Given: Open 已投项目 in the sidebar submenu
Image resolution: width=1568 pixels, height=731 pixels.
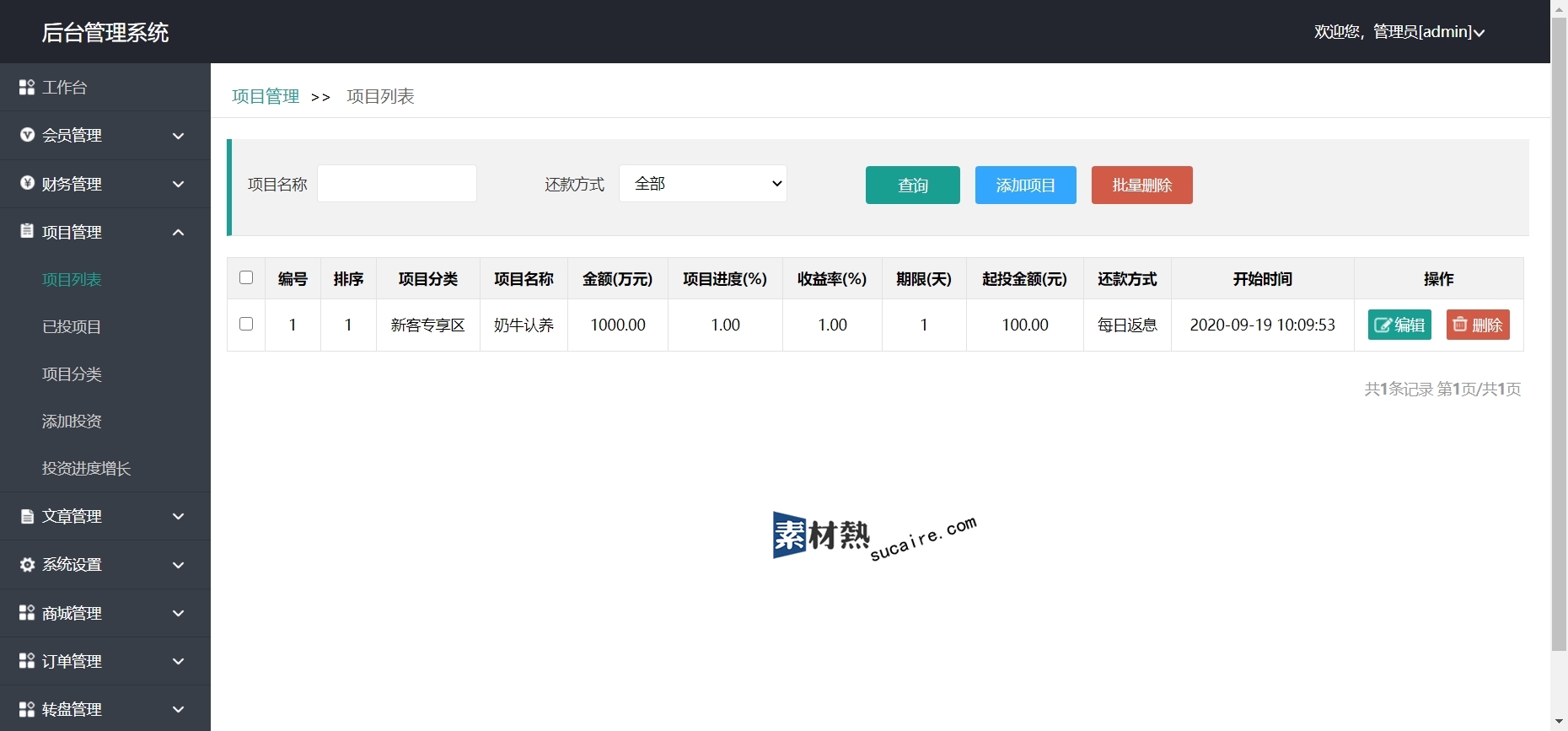Looking at the screenshot, I should pos(72,326).
